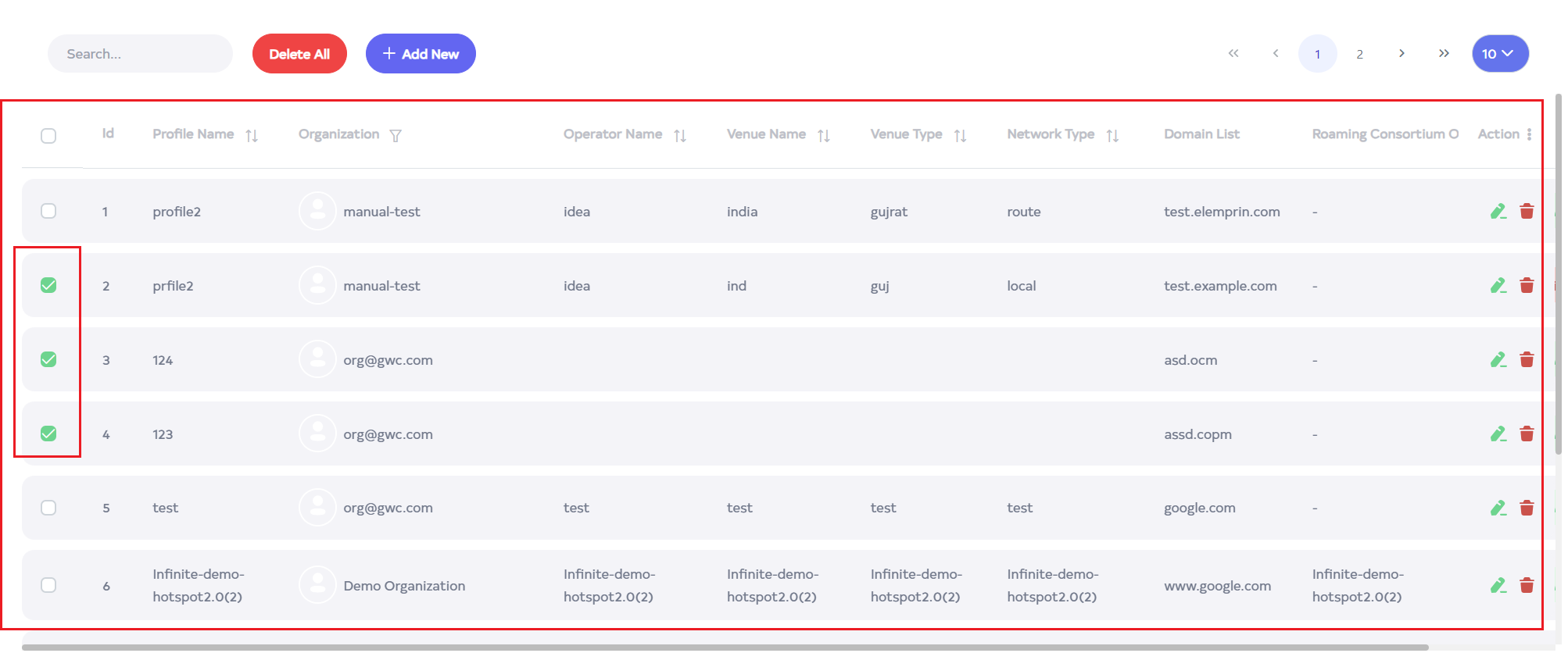Image resolution: width=1568 pixels, height=653 pixels.
Task: Sort by Profile Name column arrows
Action: 252,136
